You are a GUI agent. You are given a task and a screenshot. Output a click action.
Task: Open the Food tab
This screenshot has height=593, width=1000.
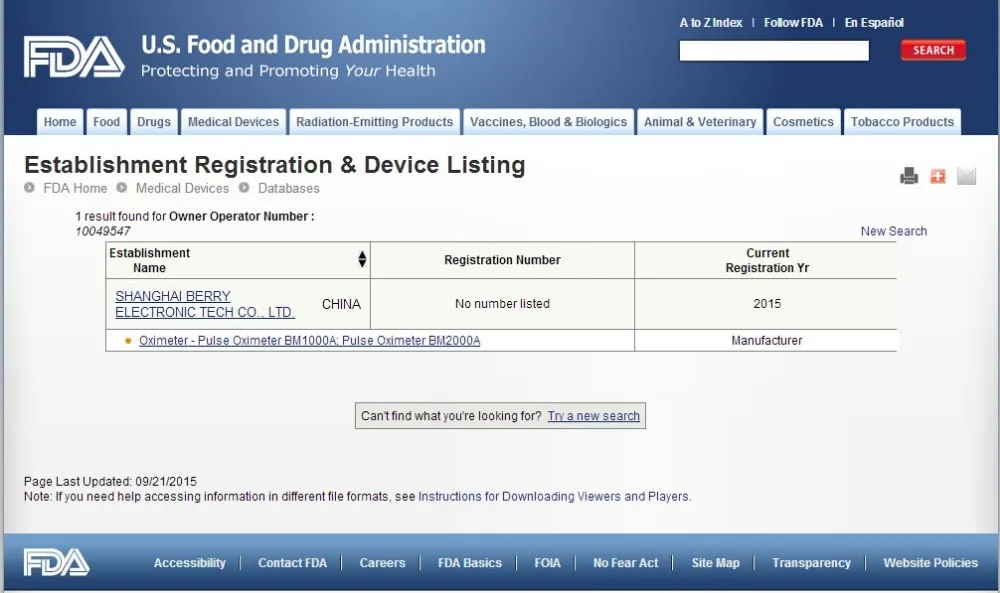pyautogui.click(x=107, y=122)
